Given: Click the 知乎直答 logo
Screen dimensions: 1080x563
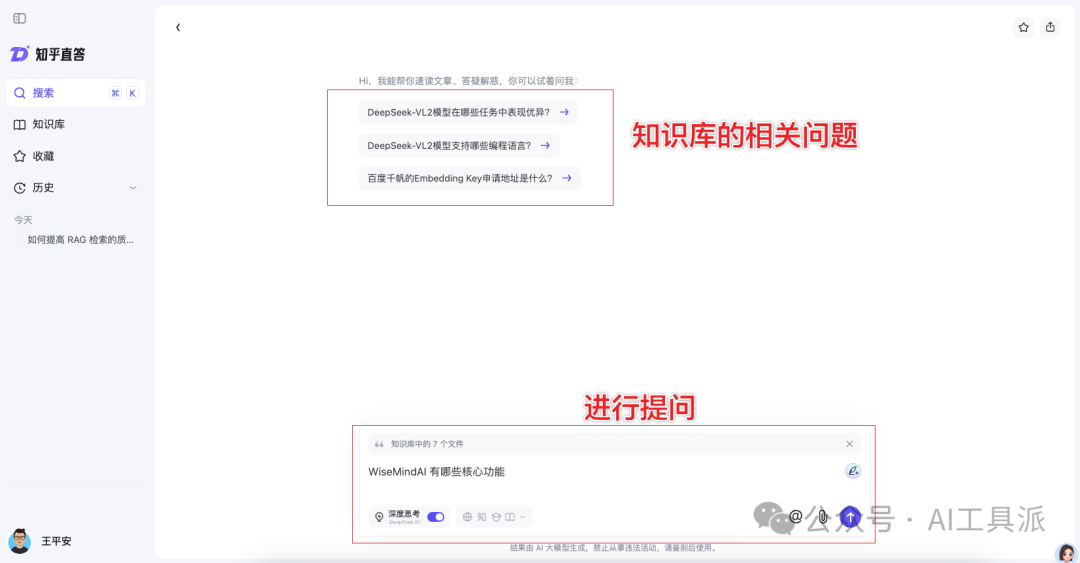Looking at the screenshot, I should click(48, 54).
